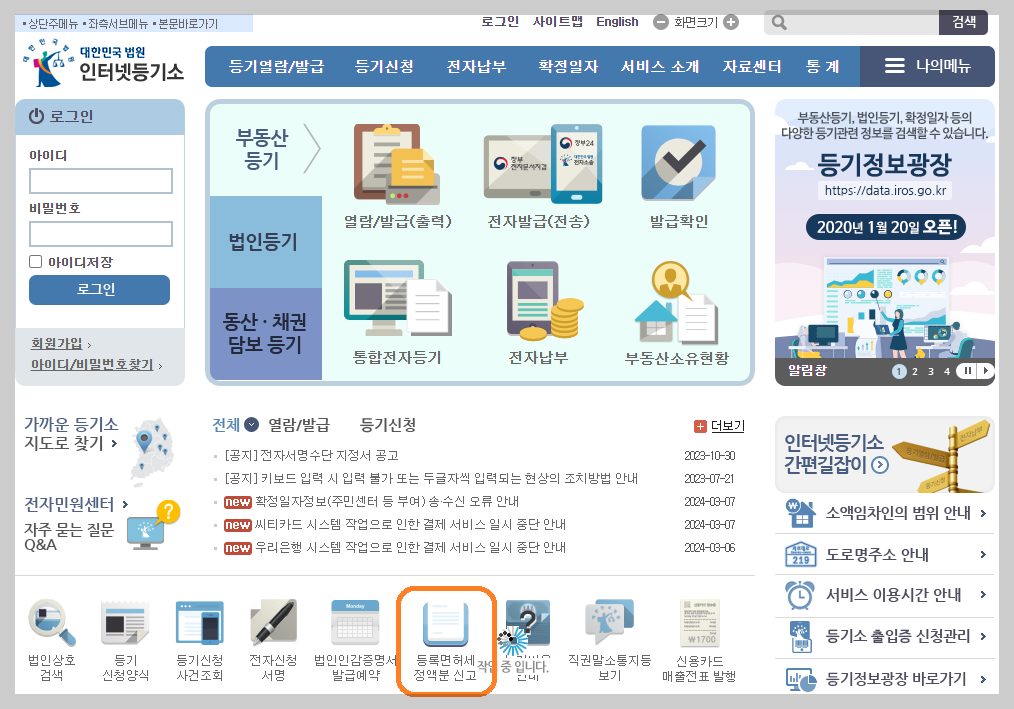This screenshot has height=709, width=1014.
Task: Focus the 아이디 input field
Action: [x=101, y=180]
